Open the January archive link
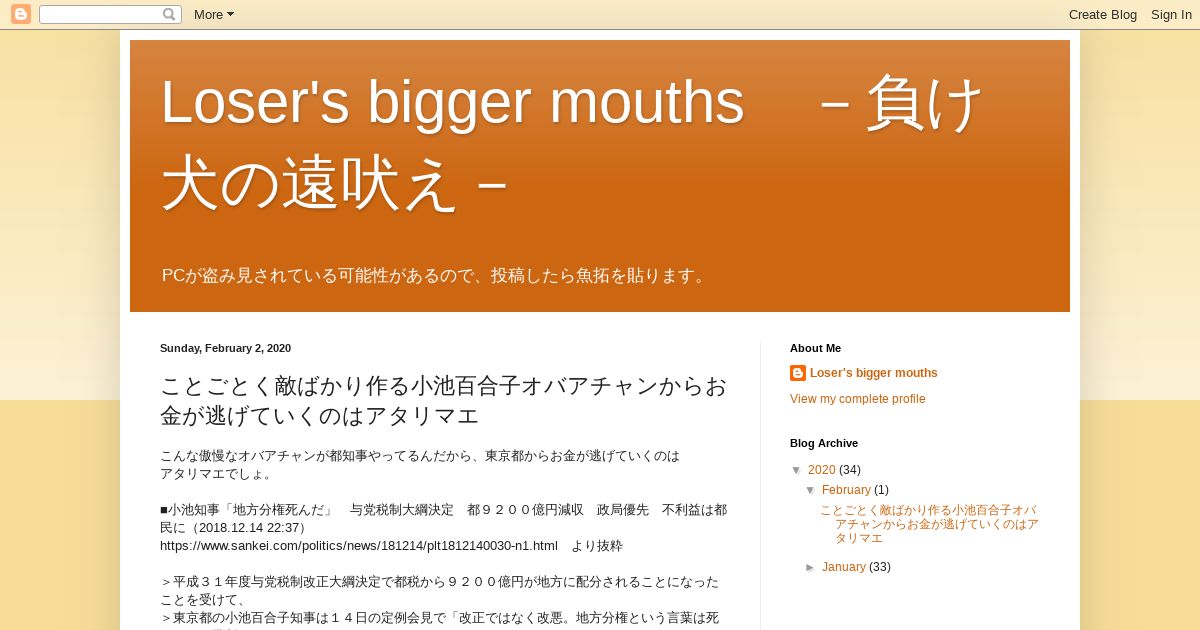Viewport: 1200px width, 630px height. [844, 567]
